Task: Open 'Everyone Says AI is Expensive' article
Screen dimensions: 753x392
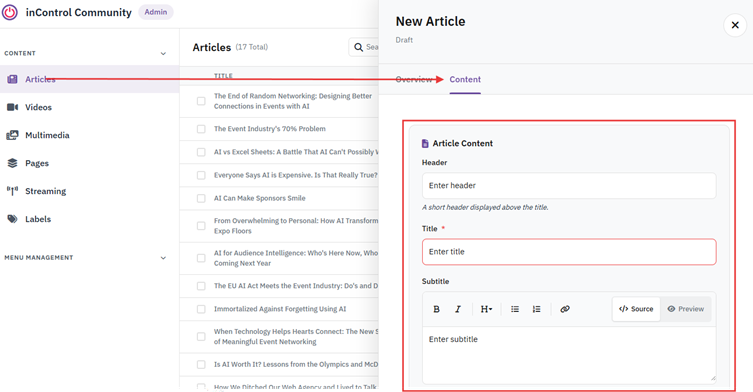Action: coord(296,175)
